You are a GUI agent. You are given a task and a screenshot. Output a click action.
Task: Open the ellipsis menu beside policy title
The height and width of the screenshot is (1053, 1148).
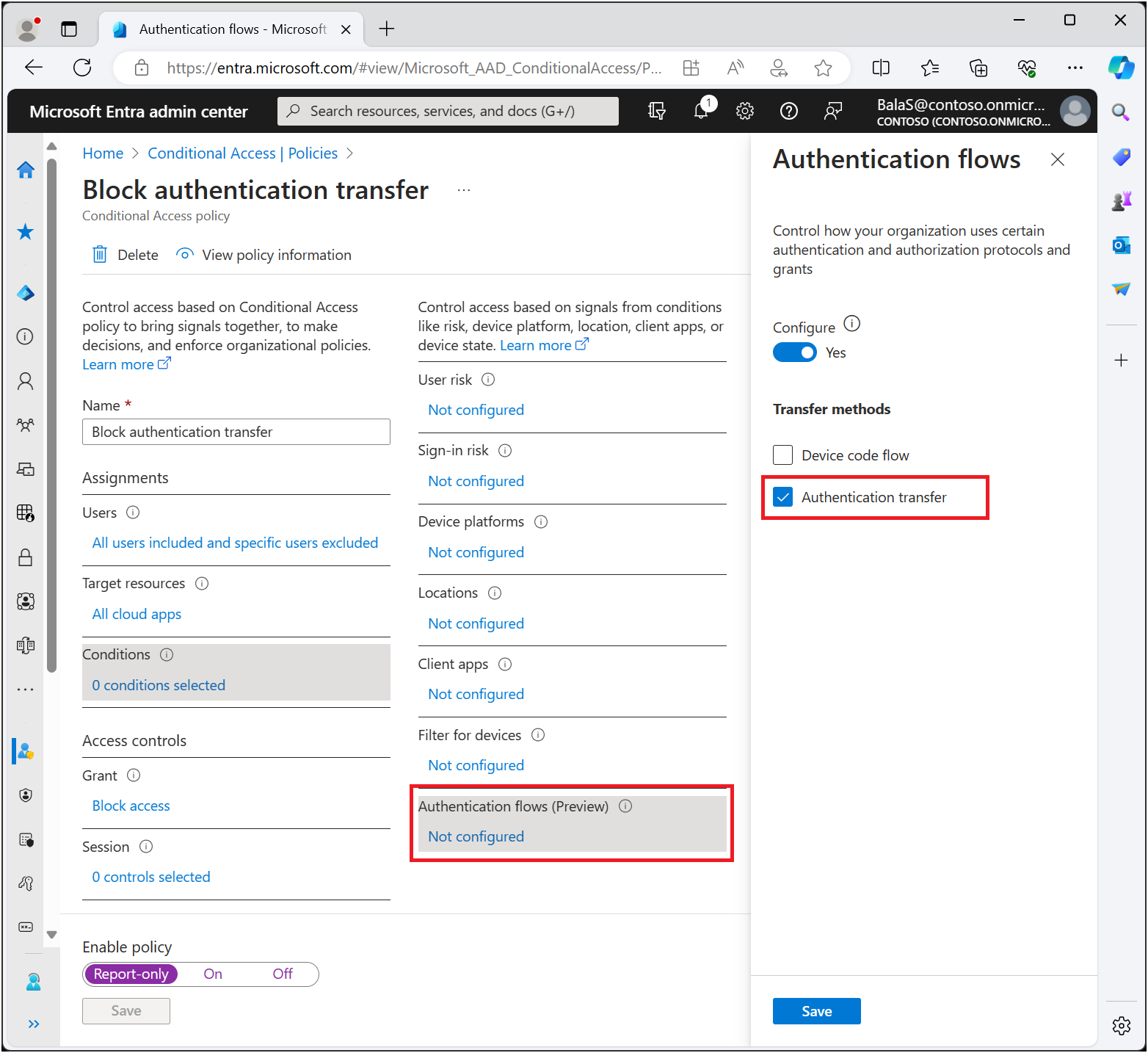tap(464, 190)
